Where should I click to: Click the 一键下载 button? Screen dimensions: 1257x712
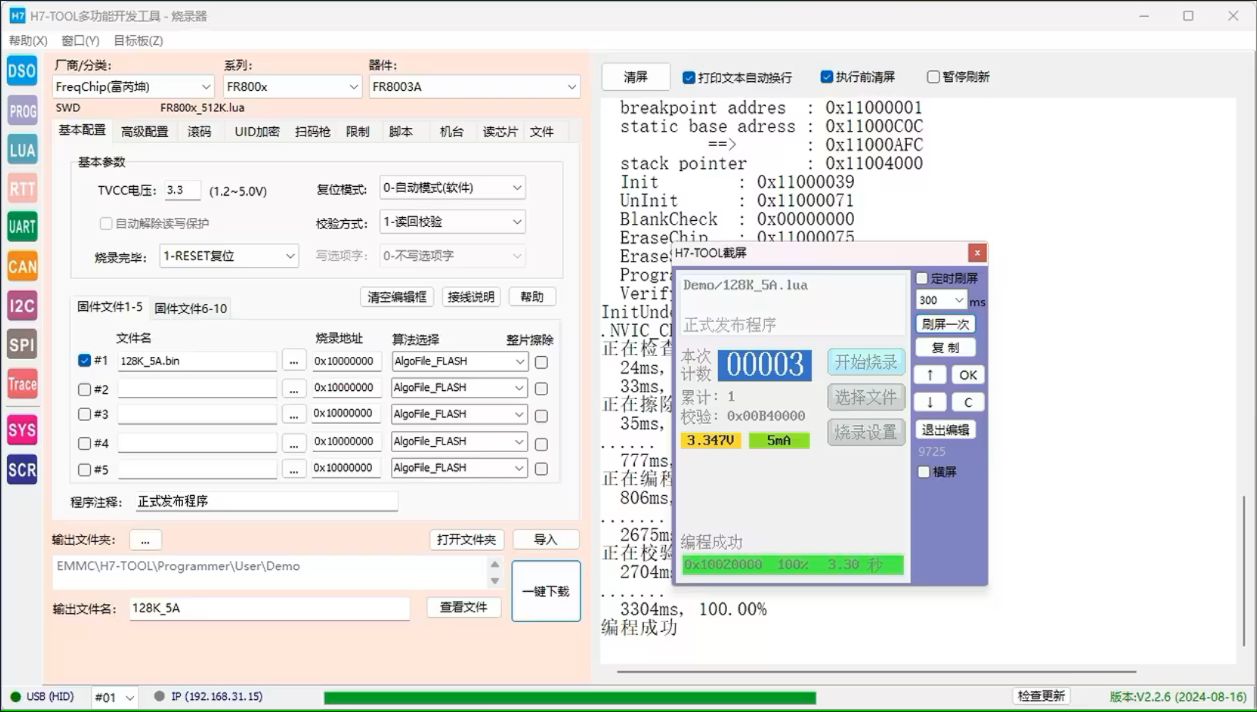tap(546, 591)
